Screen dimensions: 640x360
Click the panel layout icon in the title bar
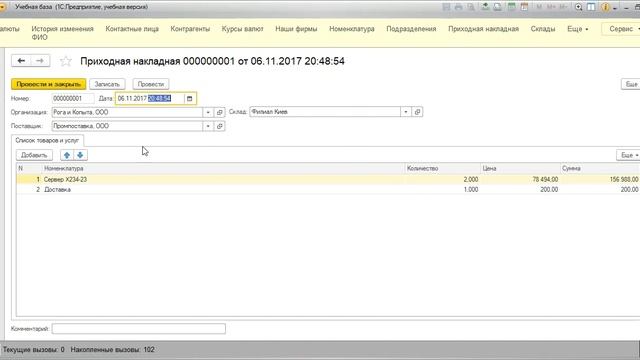591,7
